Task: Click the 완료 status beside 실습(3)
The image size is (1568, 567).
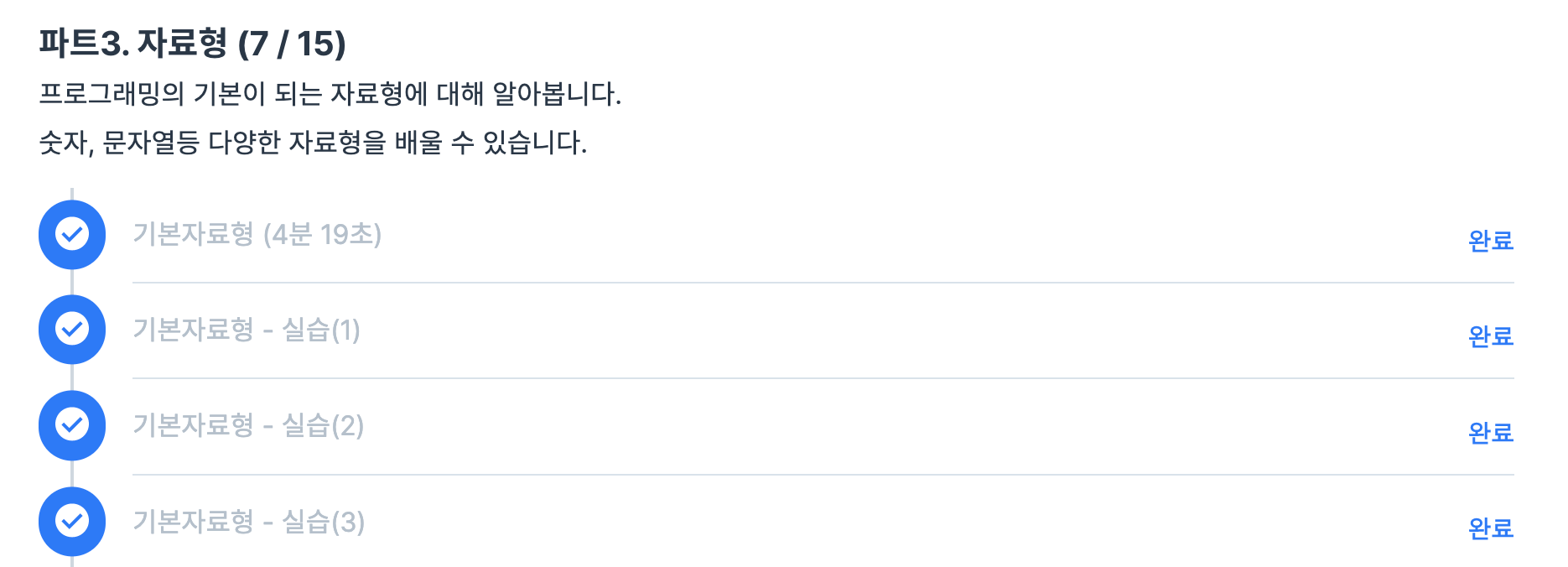Action: [x=1490, y=528]
